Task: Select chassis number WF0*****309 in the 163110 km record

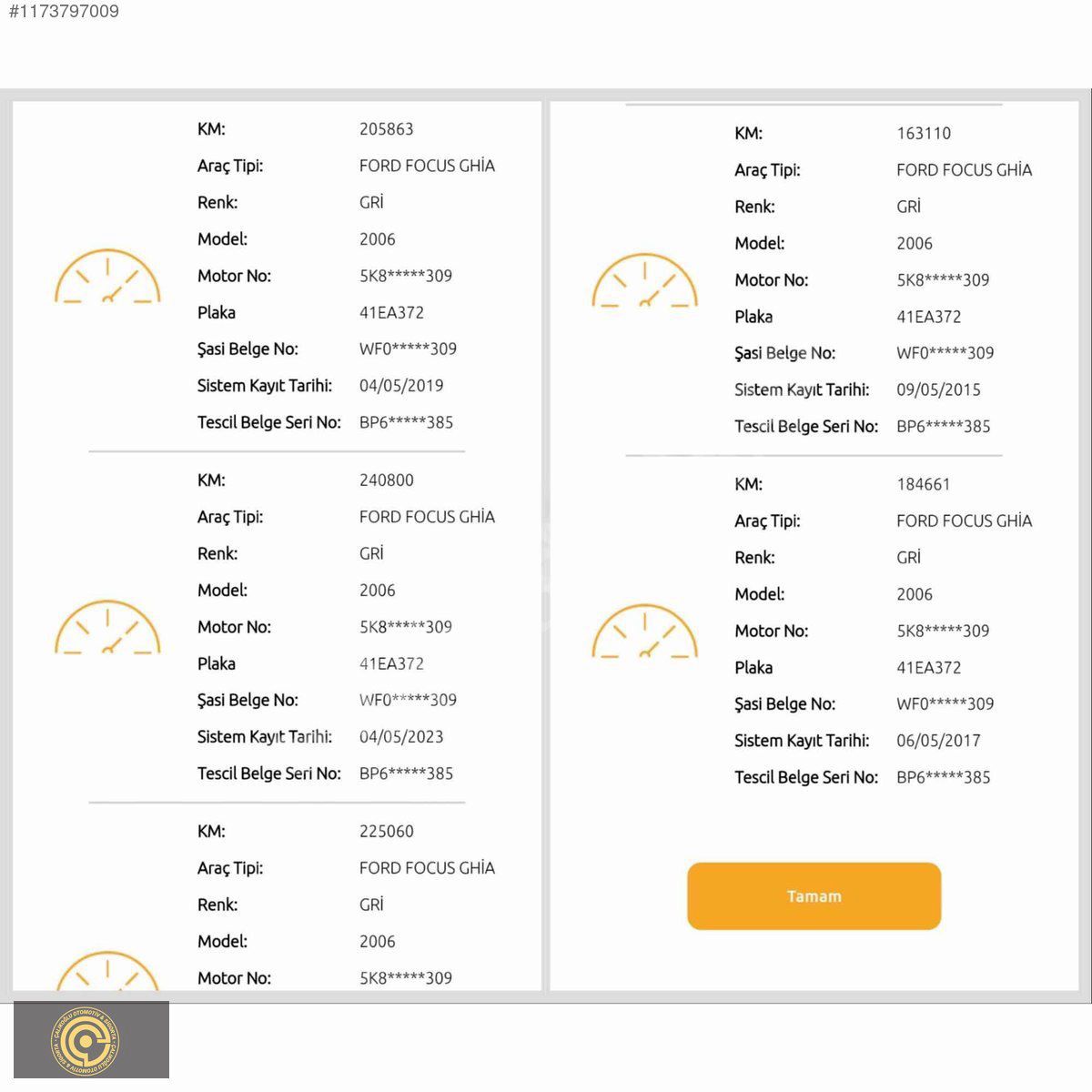Action: 945,353
